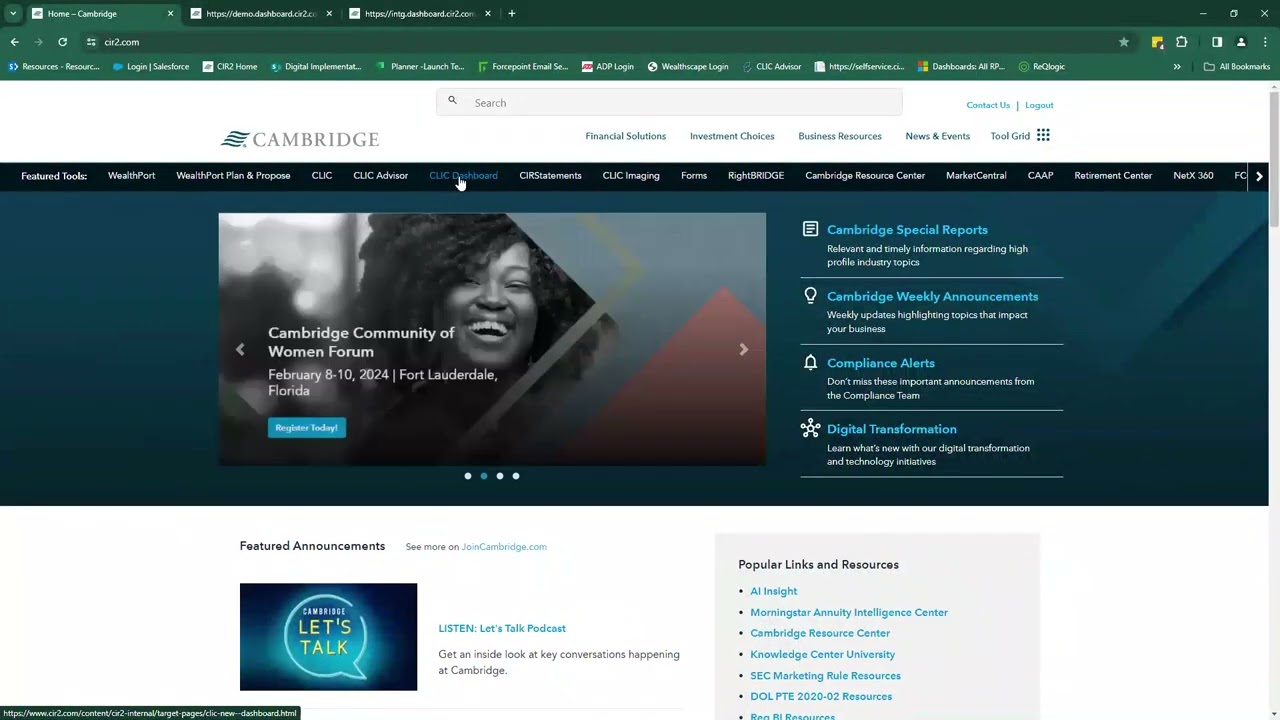
Task: Open the browser extensions puzzle icon
Action: [1181, 42]
